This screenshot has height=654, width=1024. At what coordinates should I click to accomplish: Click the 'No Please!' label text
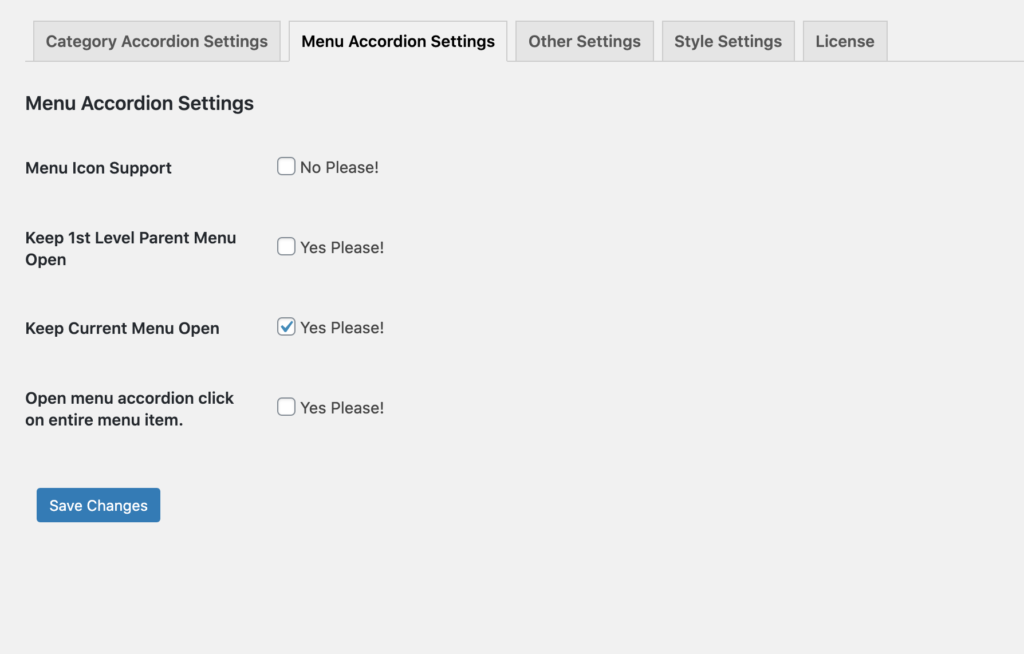tap(339, 167)
